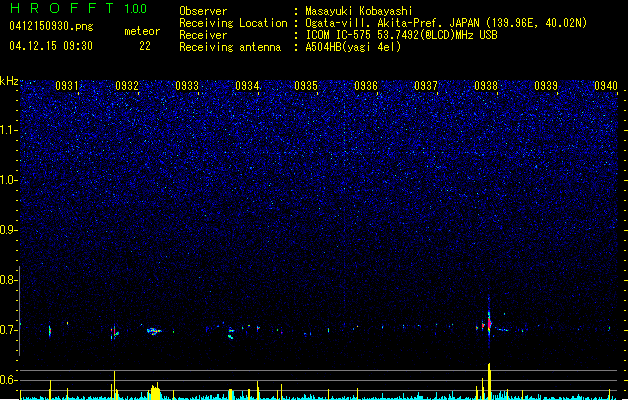Click the 0940 time marker
Screen dimensions: 629x400
(x=606, y=86)
